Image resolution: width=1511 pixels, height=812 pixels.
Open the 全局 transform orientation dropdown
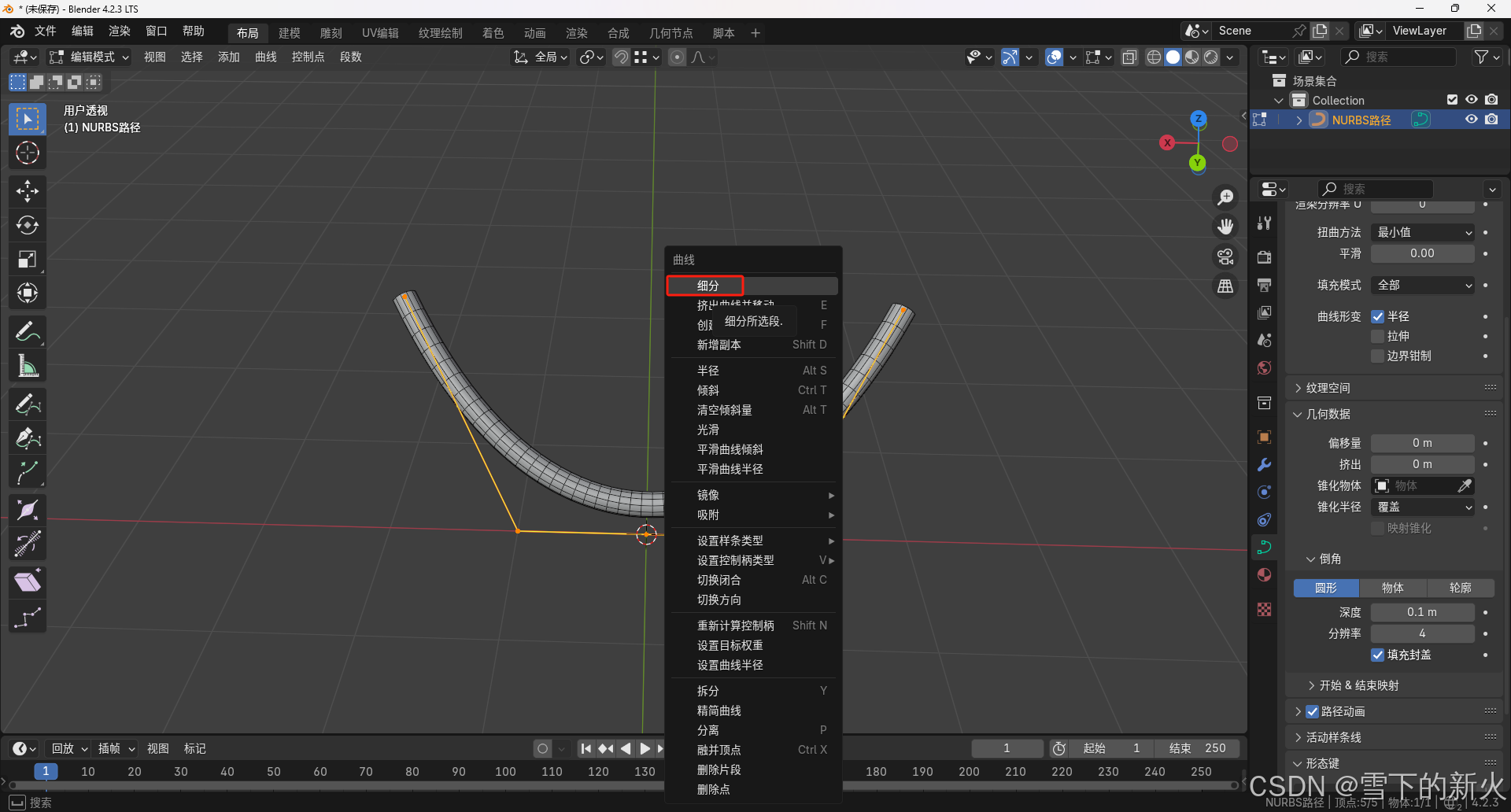click(x=540, y=57)
